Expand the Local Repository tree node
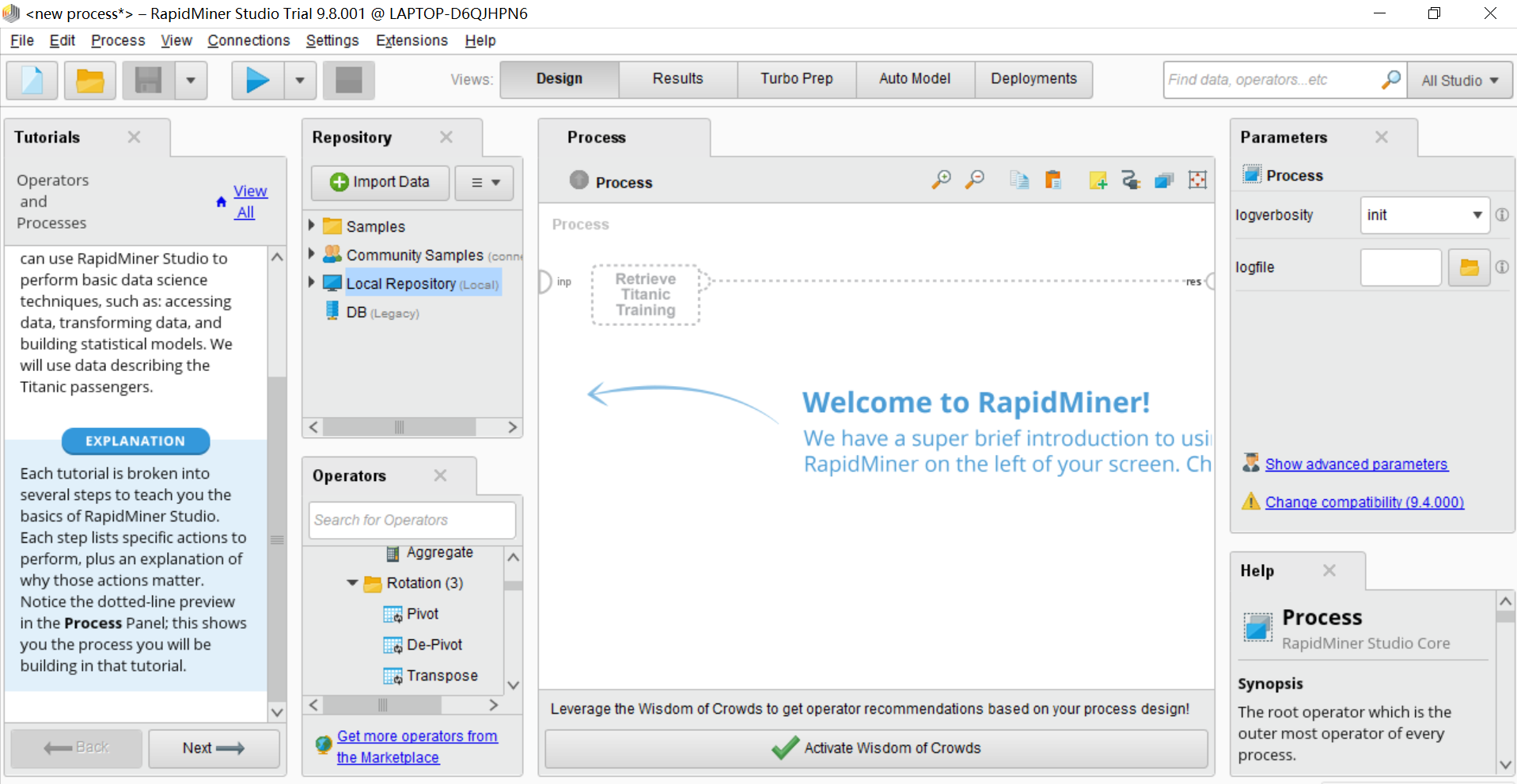 coord(312,282)
